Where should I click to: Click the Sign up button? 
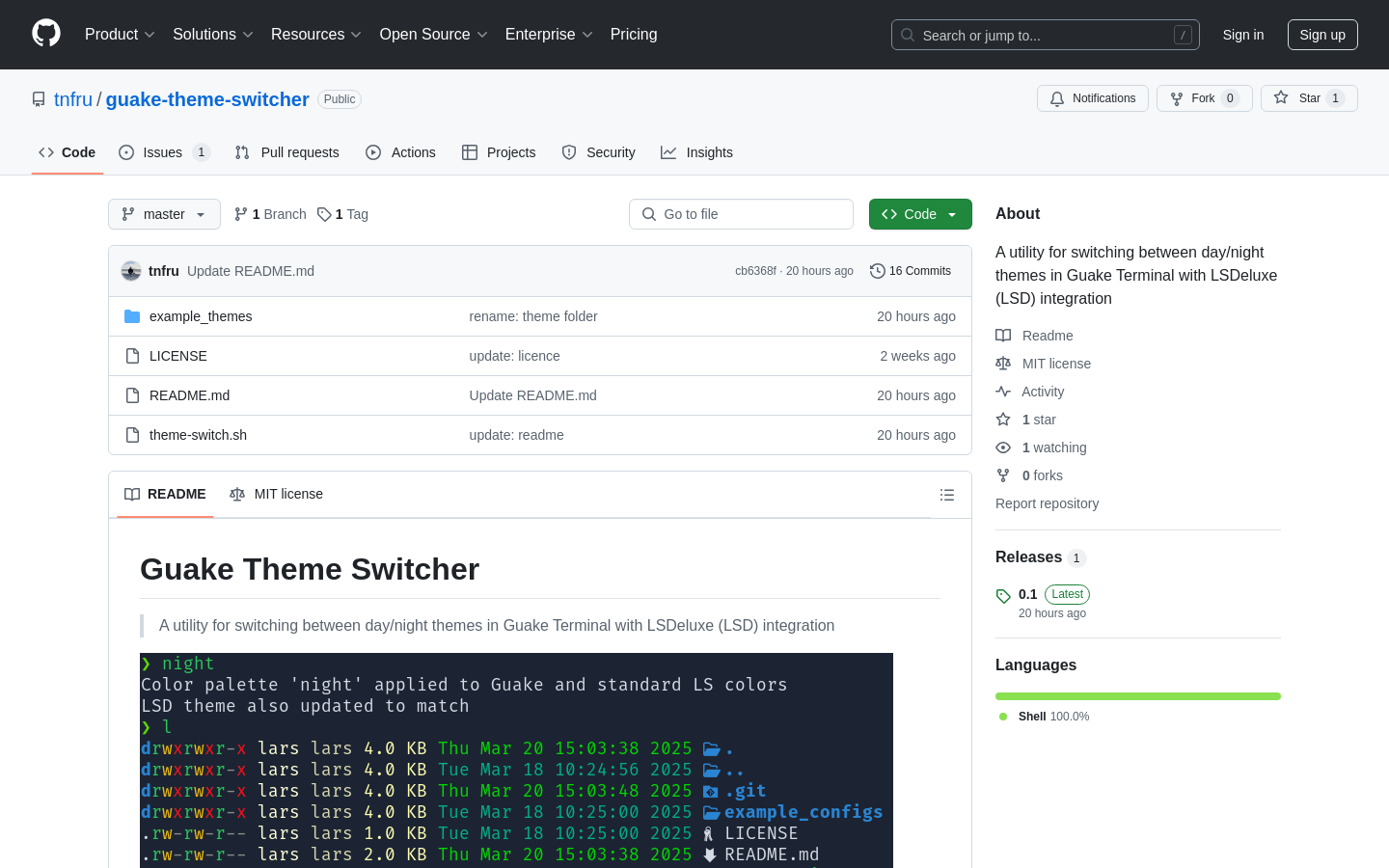coord(1322,35)
